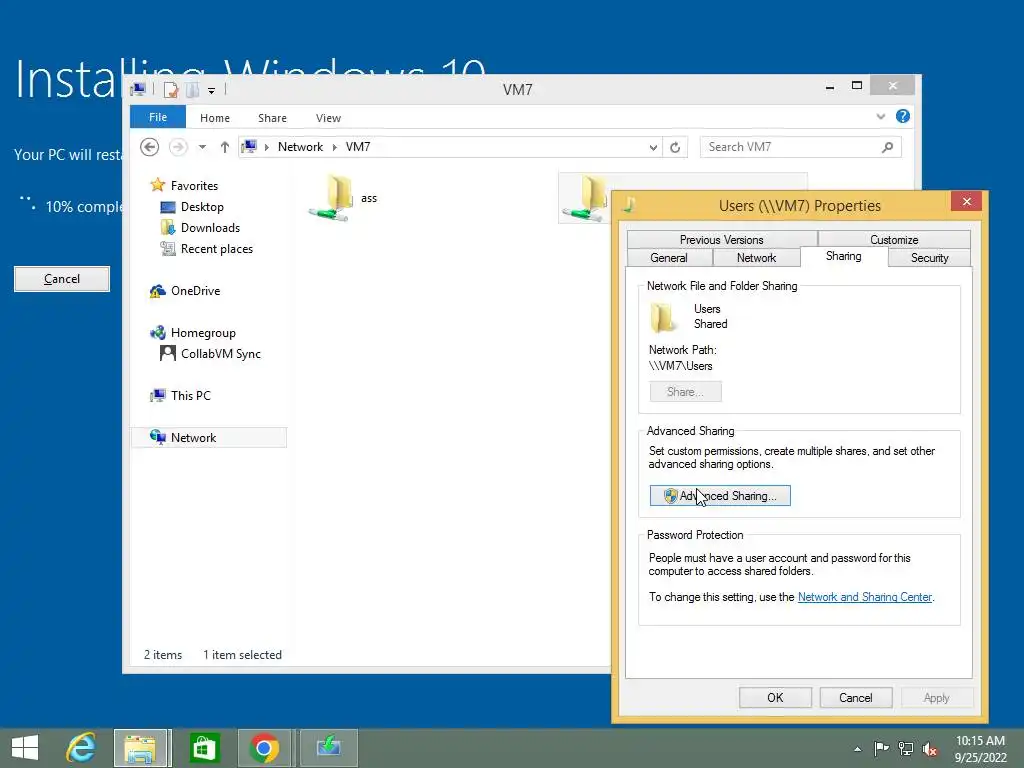Click the greyed Share... button
Viewport: 1024px width, 768px height.
point(685,392)
